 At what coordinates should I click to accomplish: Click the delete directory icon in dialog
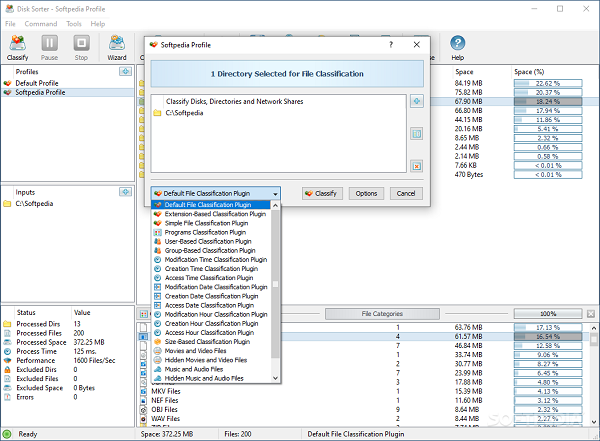[417, 166]
